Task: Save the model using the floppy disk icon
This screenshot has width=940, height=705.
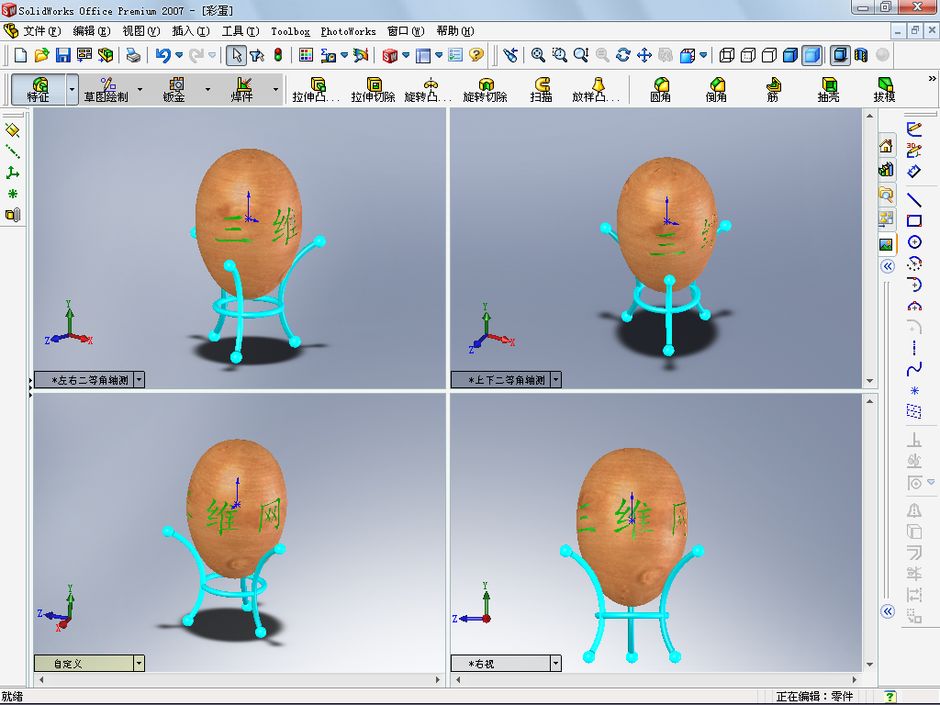Action: click(62, 55)
